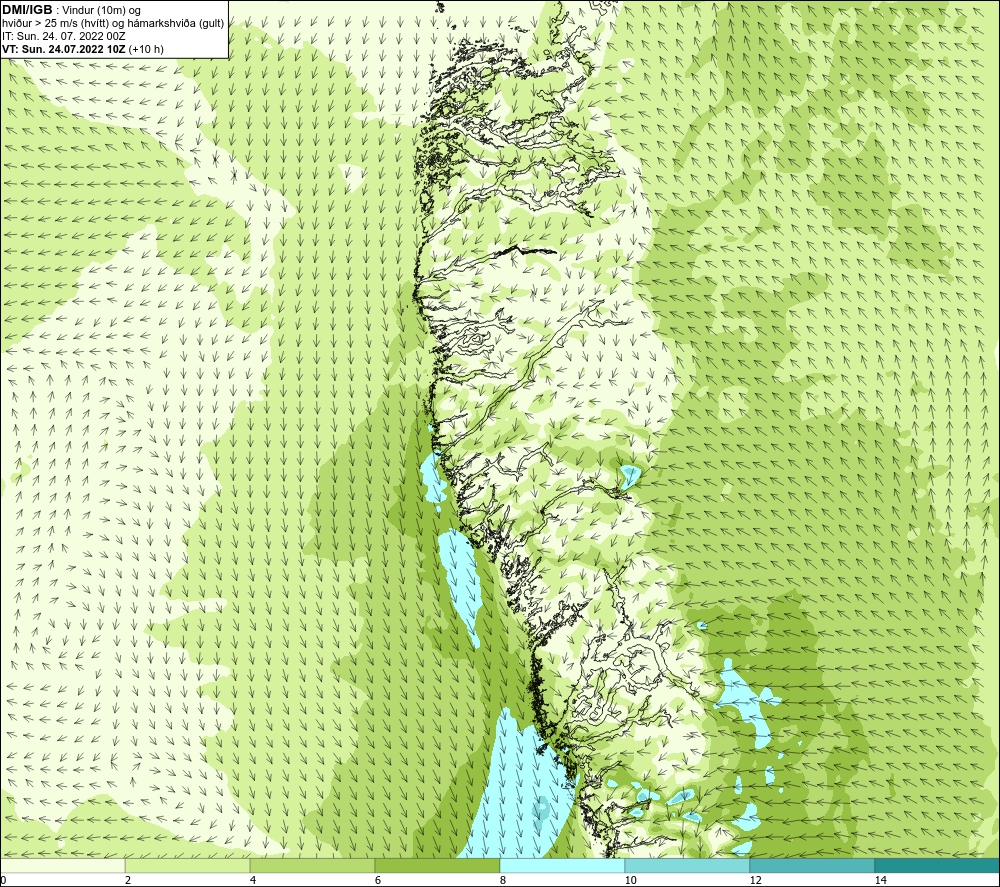
Task: Click the legend label '8'
Action: [503, 880]
